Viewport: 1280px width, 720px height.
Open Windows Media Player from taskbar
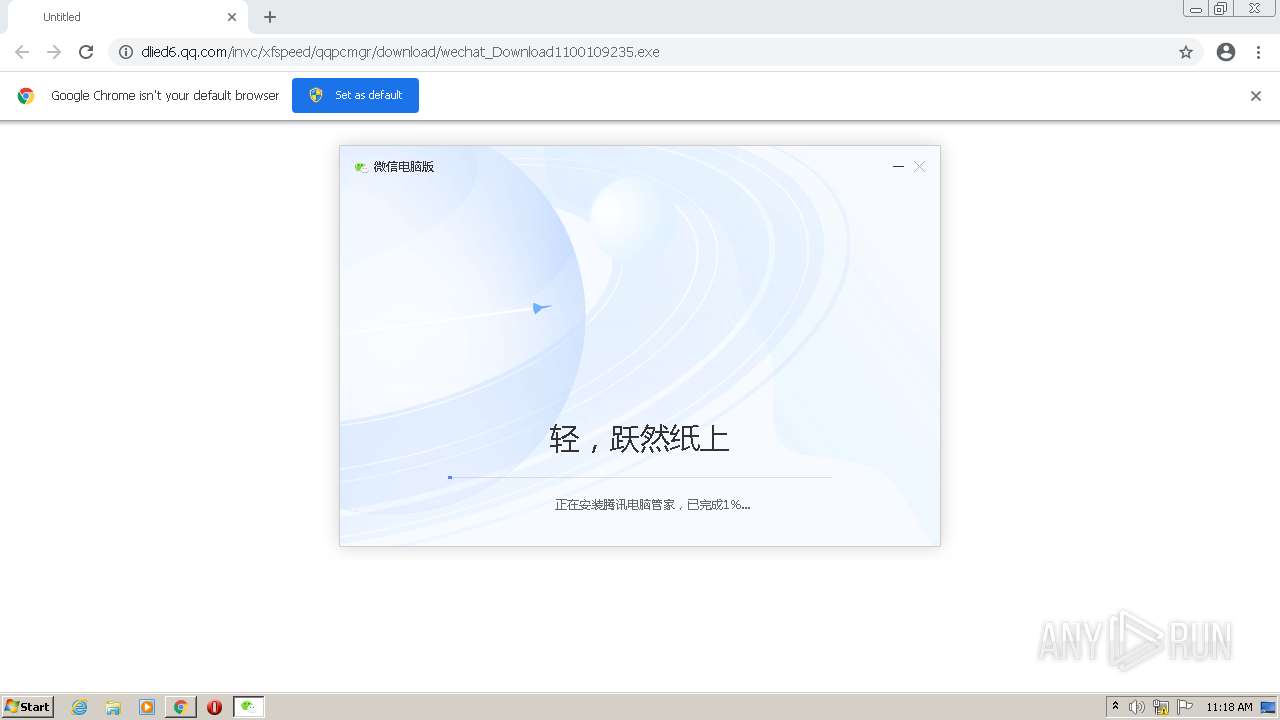click(147, 707)
